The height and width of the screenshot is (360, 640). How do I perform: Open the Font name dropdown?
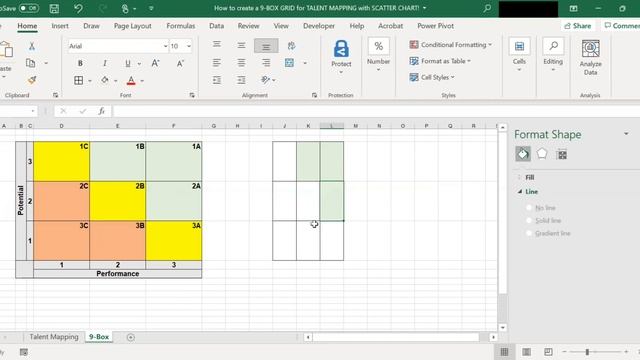click(x=165, y=46)
